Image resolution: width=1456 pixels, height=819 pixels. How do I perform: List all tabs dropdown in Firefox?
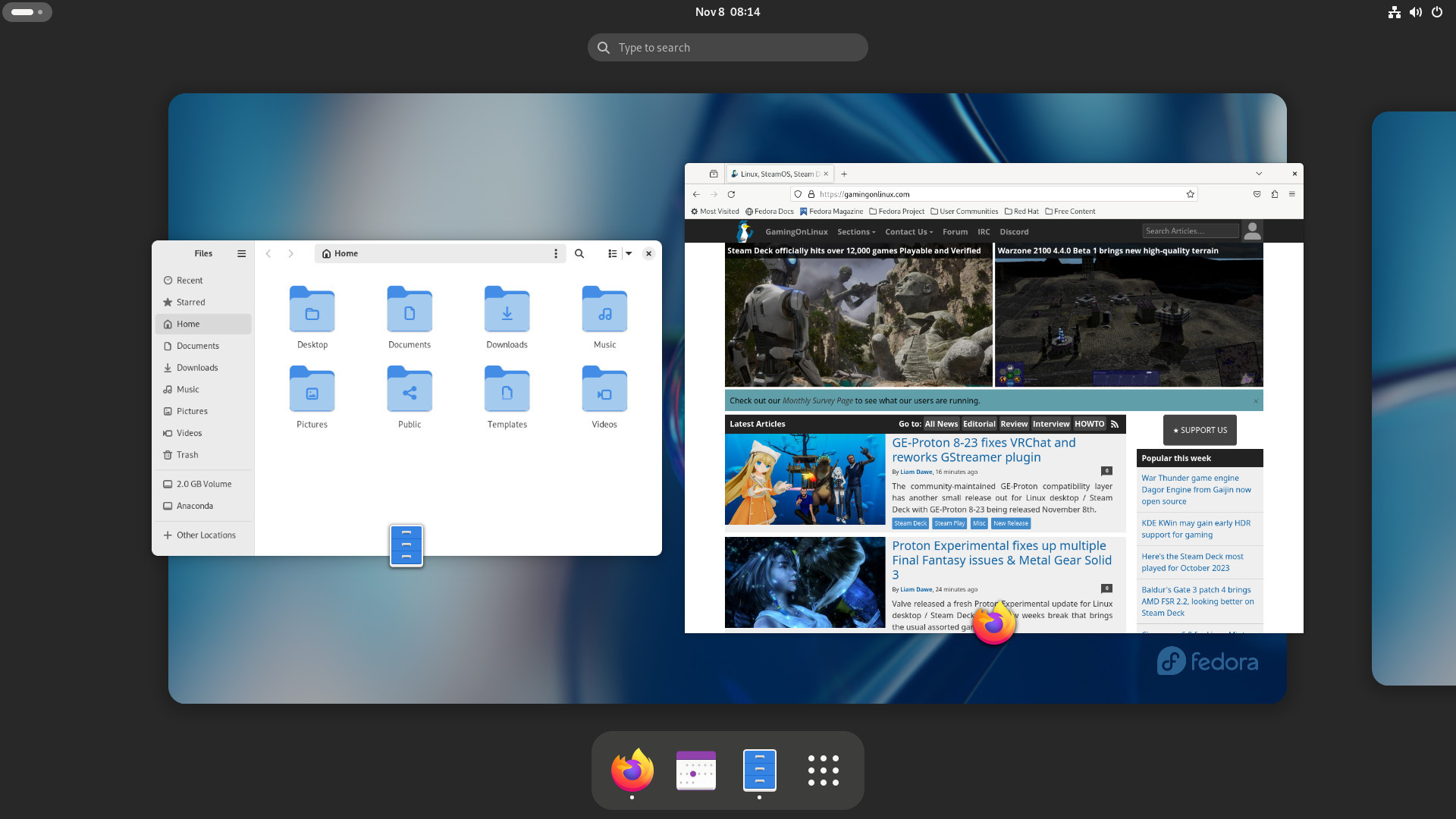[1259, 174]
